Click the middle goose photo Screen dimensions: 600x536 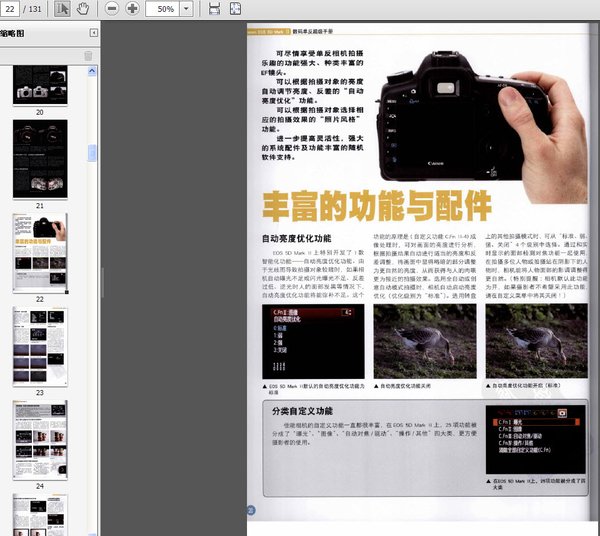point(425,341)
